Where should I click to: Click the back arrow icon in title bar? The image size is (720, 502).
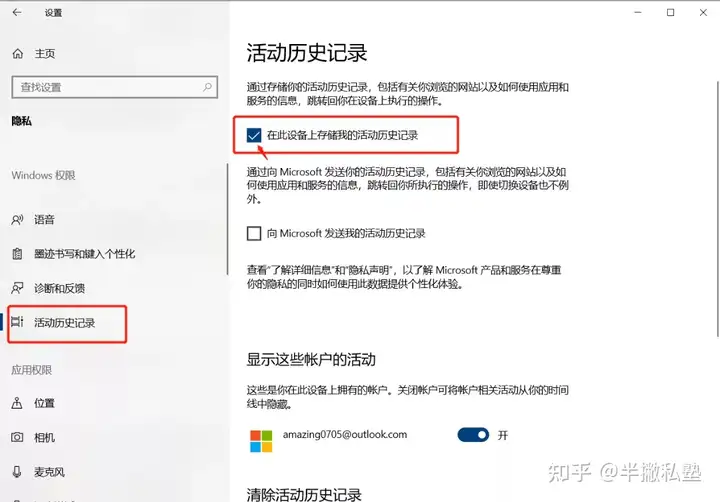click(x=17, y=12)
